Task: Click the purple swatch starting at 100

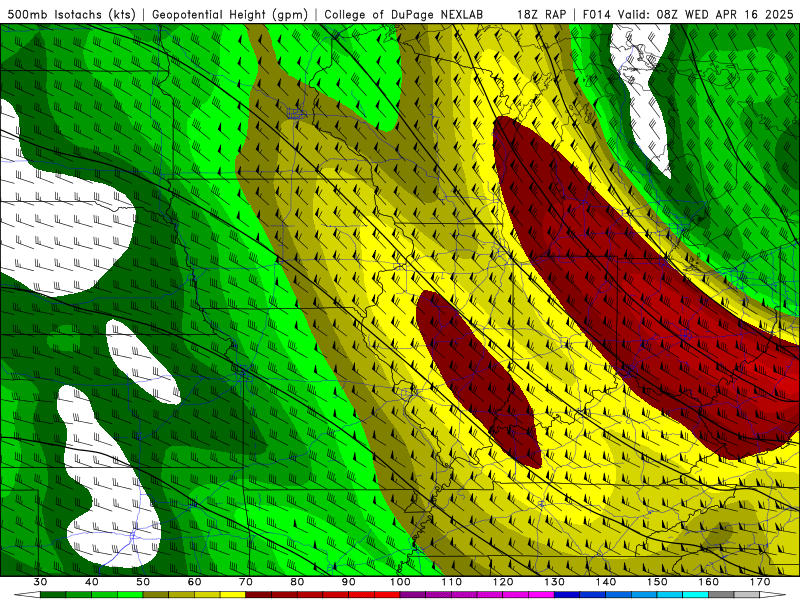Action: pos(413,595)
